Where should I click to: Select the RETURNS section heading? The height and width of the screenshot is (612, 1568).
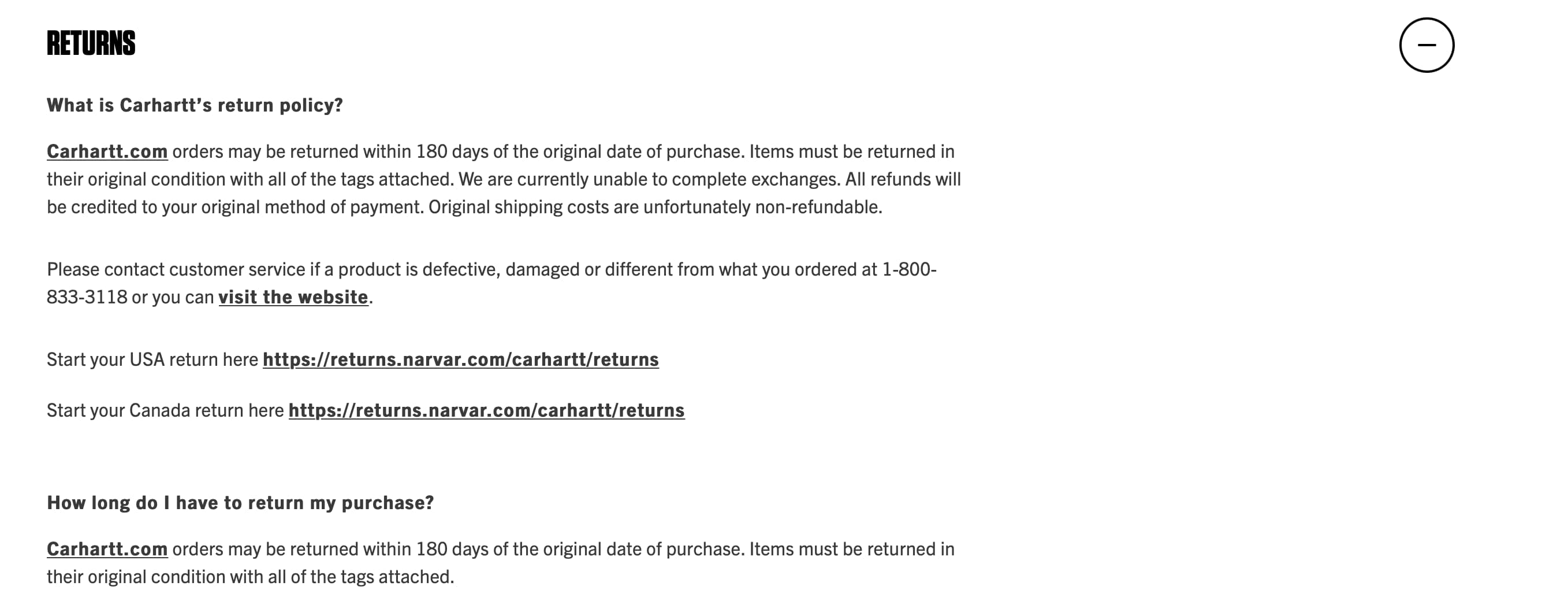[91, 43]
